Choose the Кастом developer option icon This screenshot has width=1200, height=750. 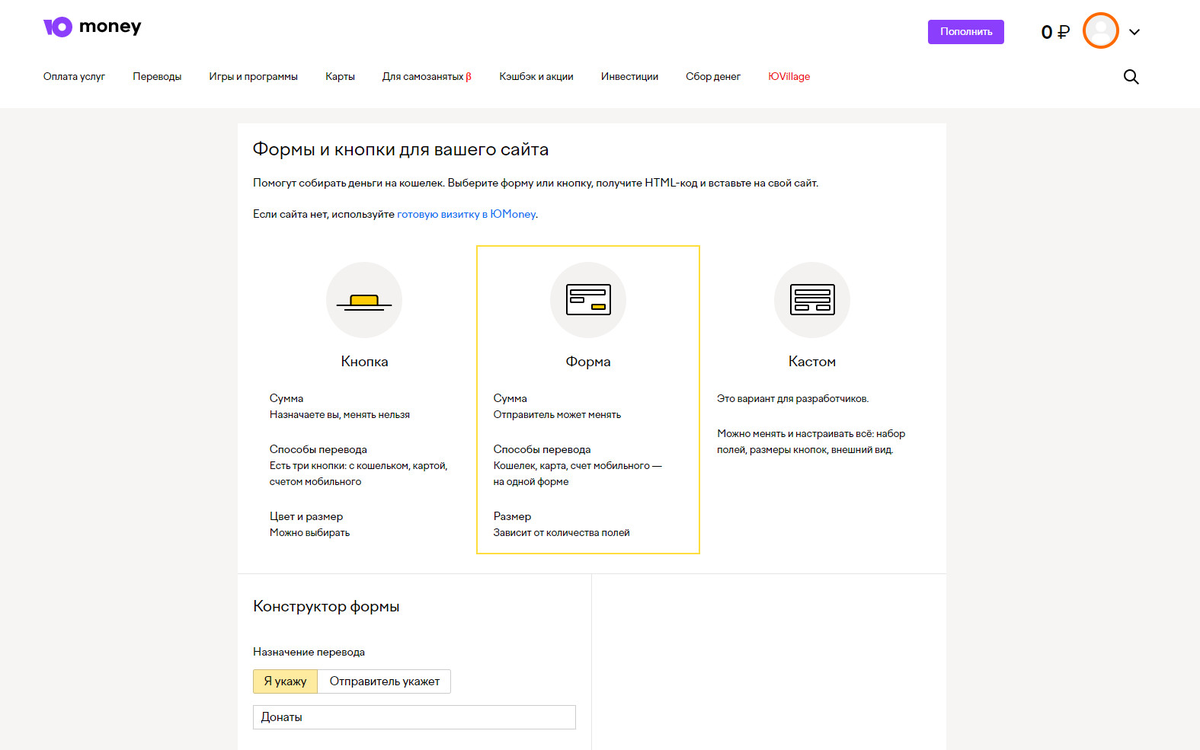(812, 299)
